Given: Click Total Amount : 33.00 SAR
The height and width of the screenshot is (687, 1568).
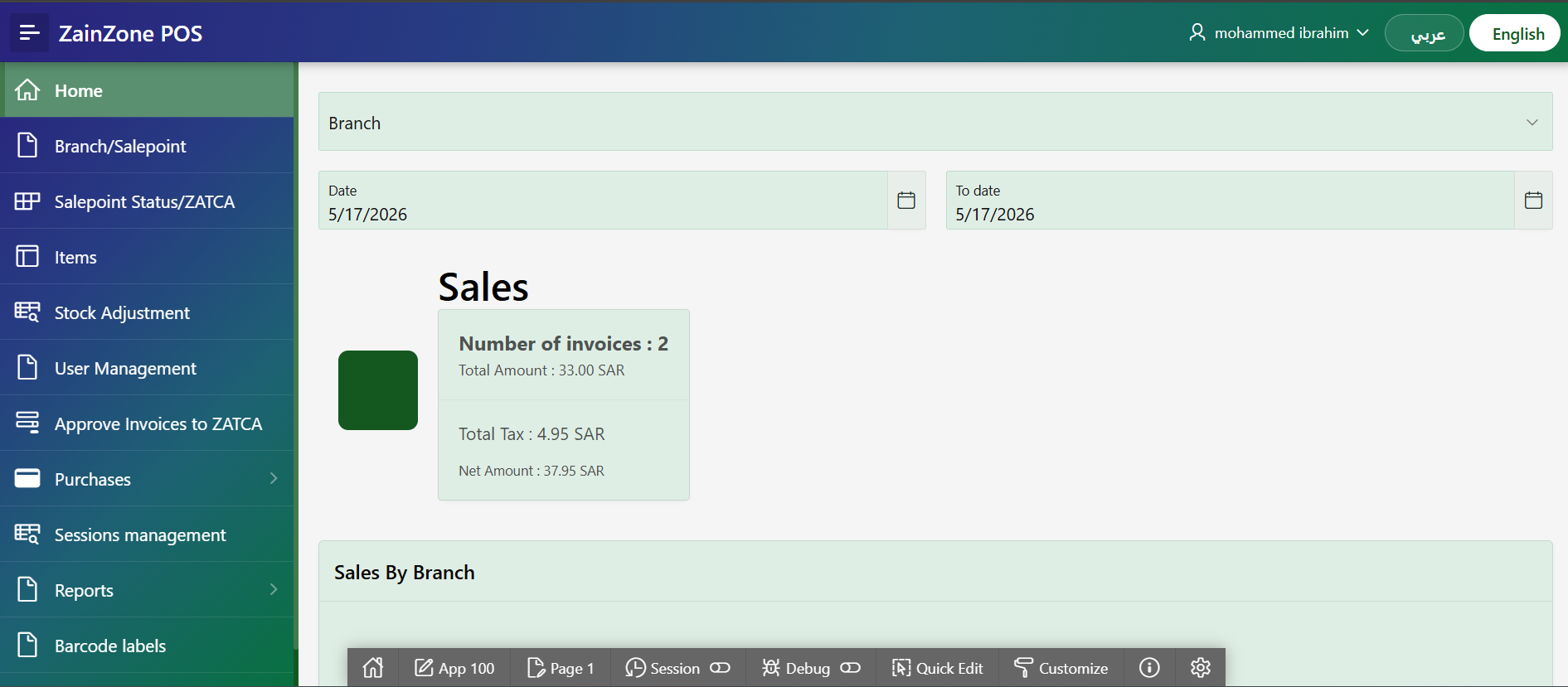Looking at the screenshot, I should point(541,370).
